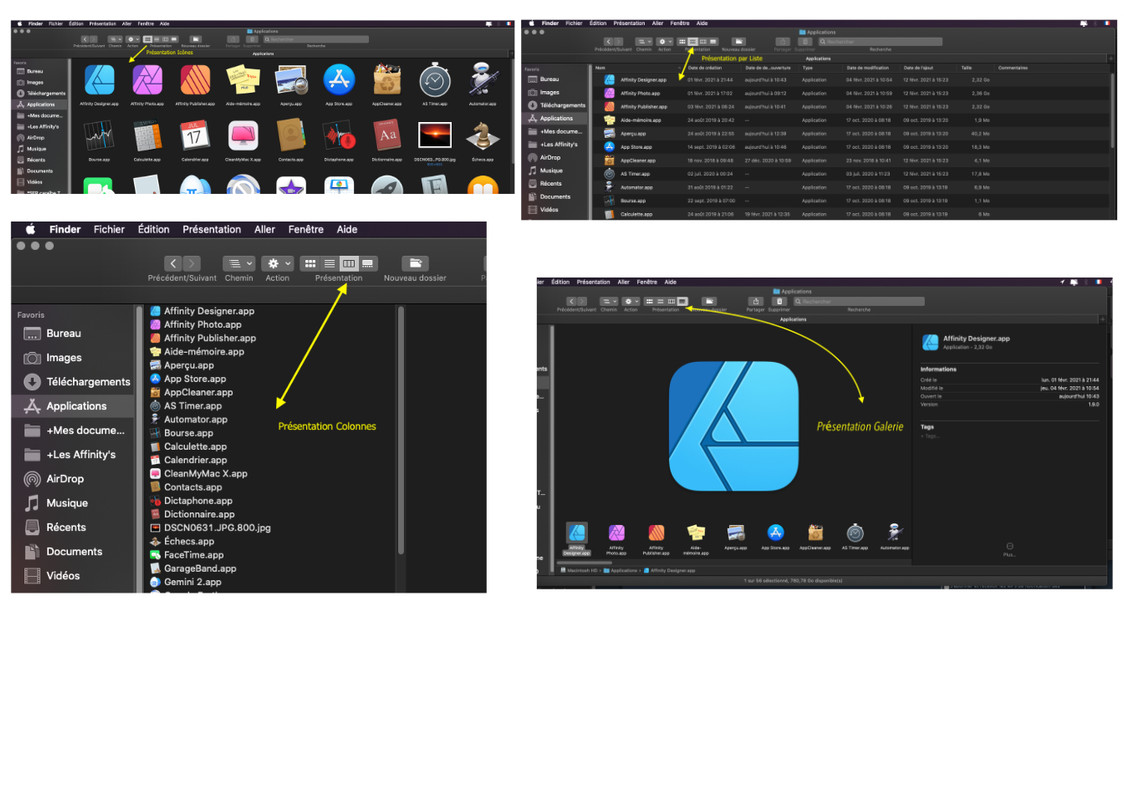Image resolution: width=1124 pixels, height=800 pixels.
Task: Select the AS Timer.app icon in the icon grid
Action: pos(434,80)
